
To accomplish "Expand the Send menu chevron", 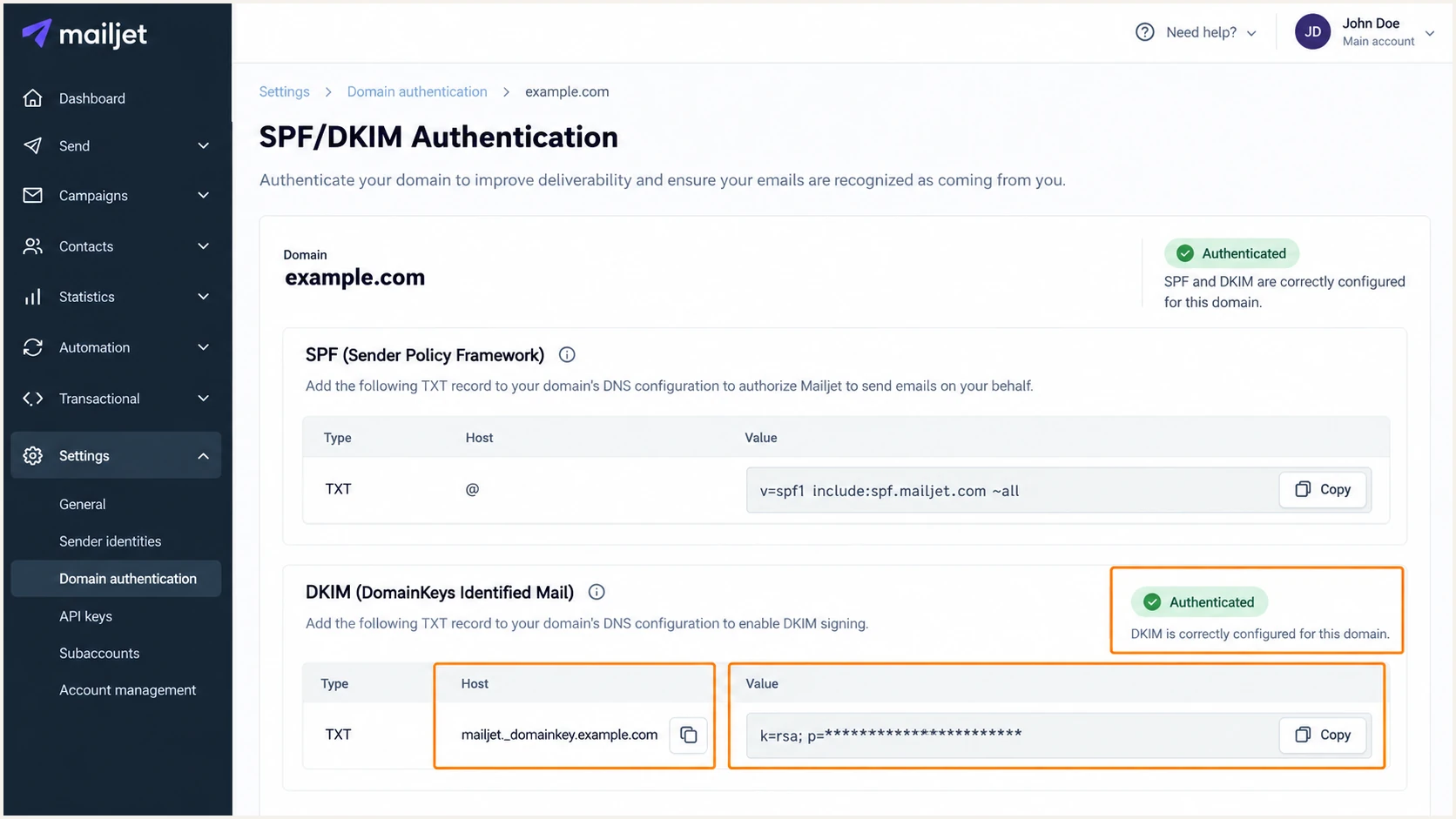I will [x=203, y=145].
